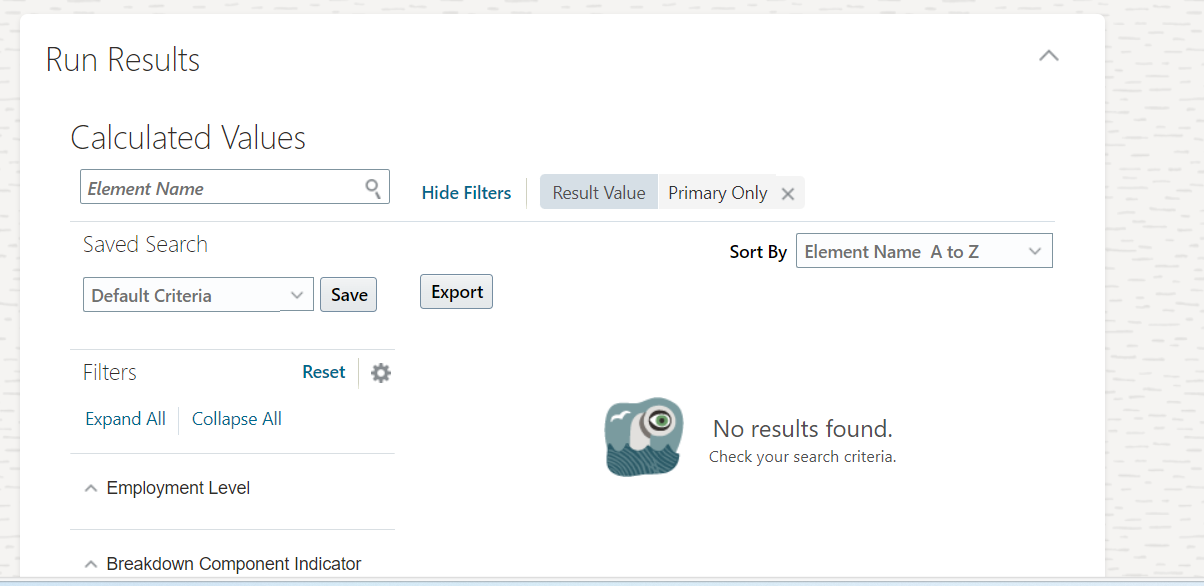Click the magnifier icon in Element Name search

[373, 188]
